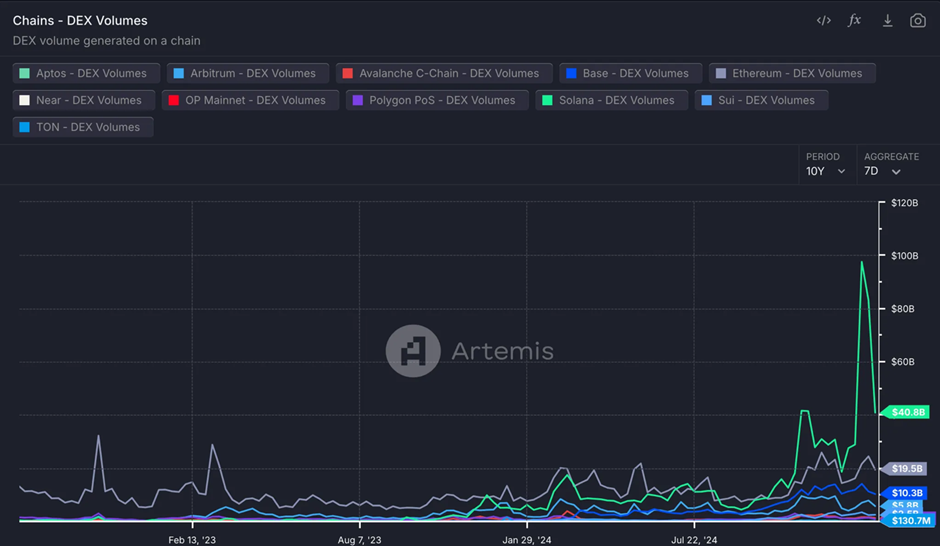Open the fx formula icon
Screen dimensions: 940x546
click(855, 20)
